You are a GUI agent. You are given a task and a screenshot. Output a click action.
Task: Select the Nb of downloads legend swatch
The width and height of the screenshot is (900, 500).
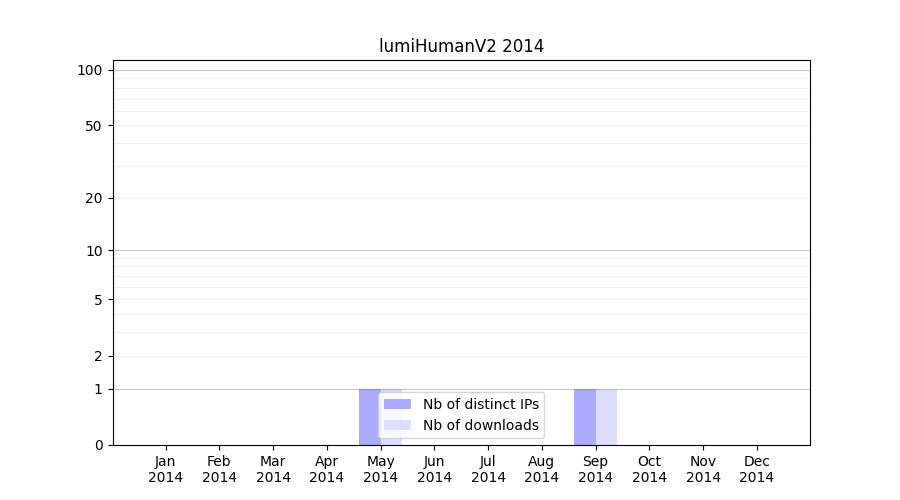[397, 425]
